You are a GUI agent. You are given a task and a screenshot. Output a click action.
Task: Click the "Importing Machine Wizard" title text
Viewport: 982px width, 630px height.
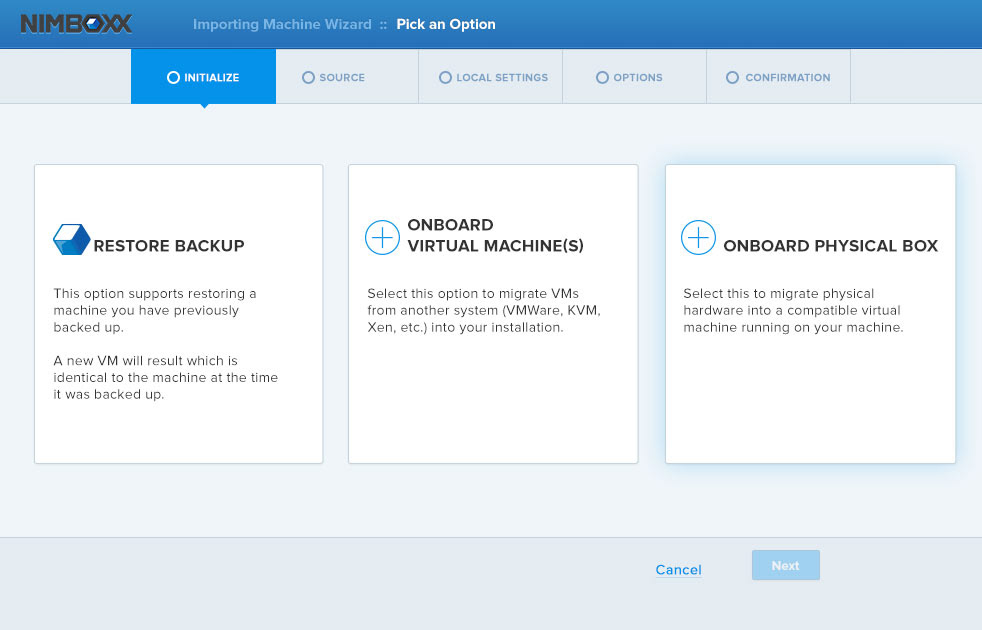[x=282, y=24]
